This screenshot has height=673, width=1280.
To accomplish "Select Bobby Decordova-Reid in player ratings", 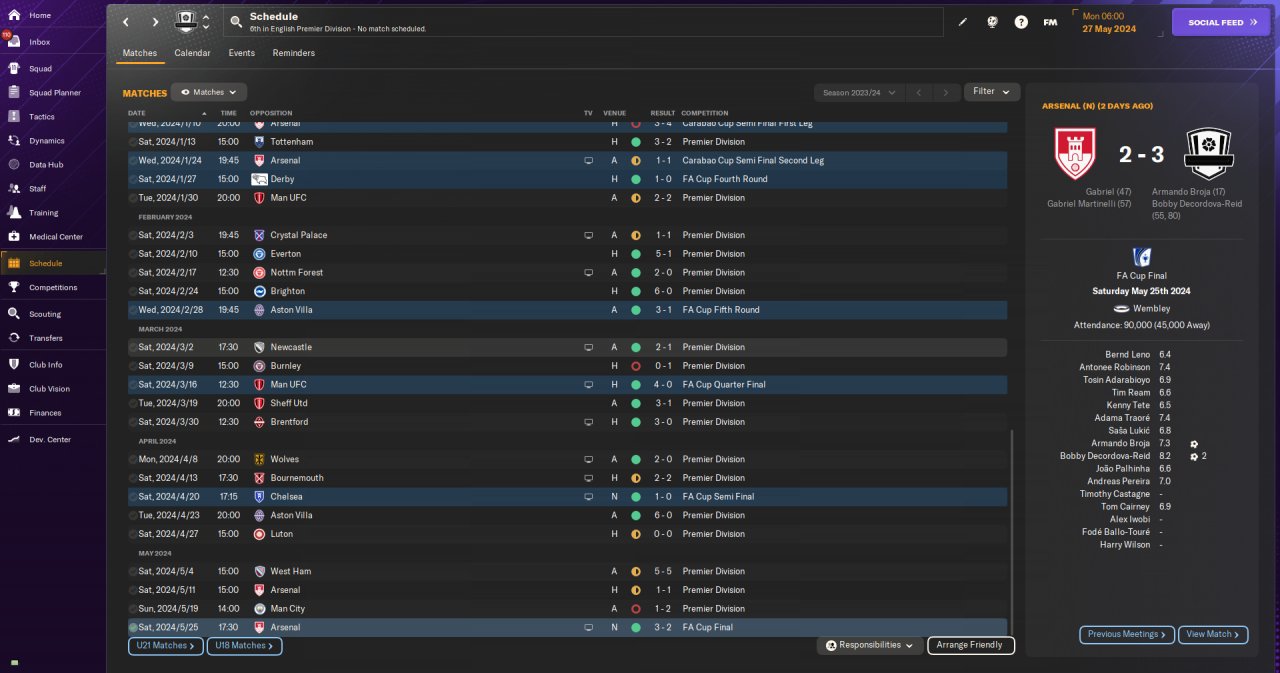I will click(1104, 456).
